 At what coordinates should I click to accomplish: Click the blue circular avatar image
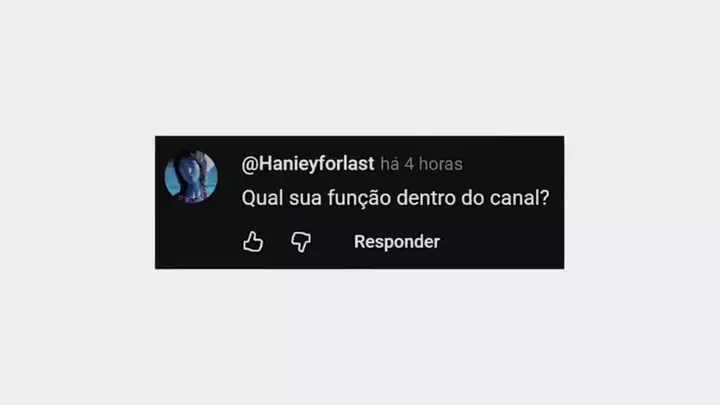click(191, 176)
